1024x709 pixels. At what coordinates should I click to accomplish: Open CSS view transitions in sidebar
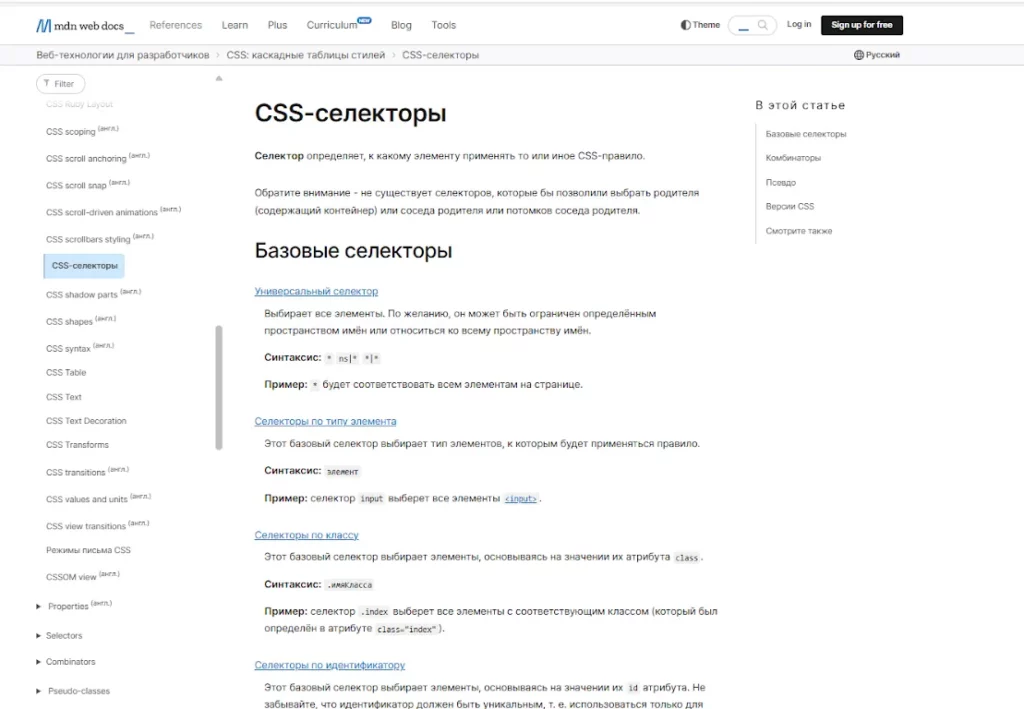tap(97, 524)
